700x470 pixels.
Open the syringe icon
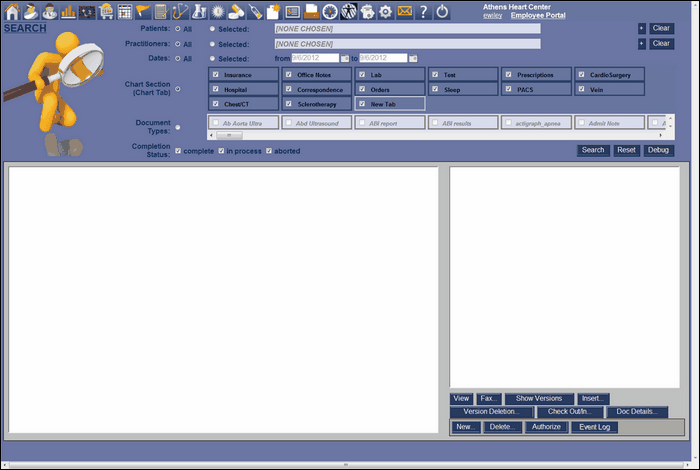click(x=255, y=12)
